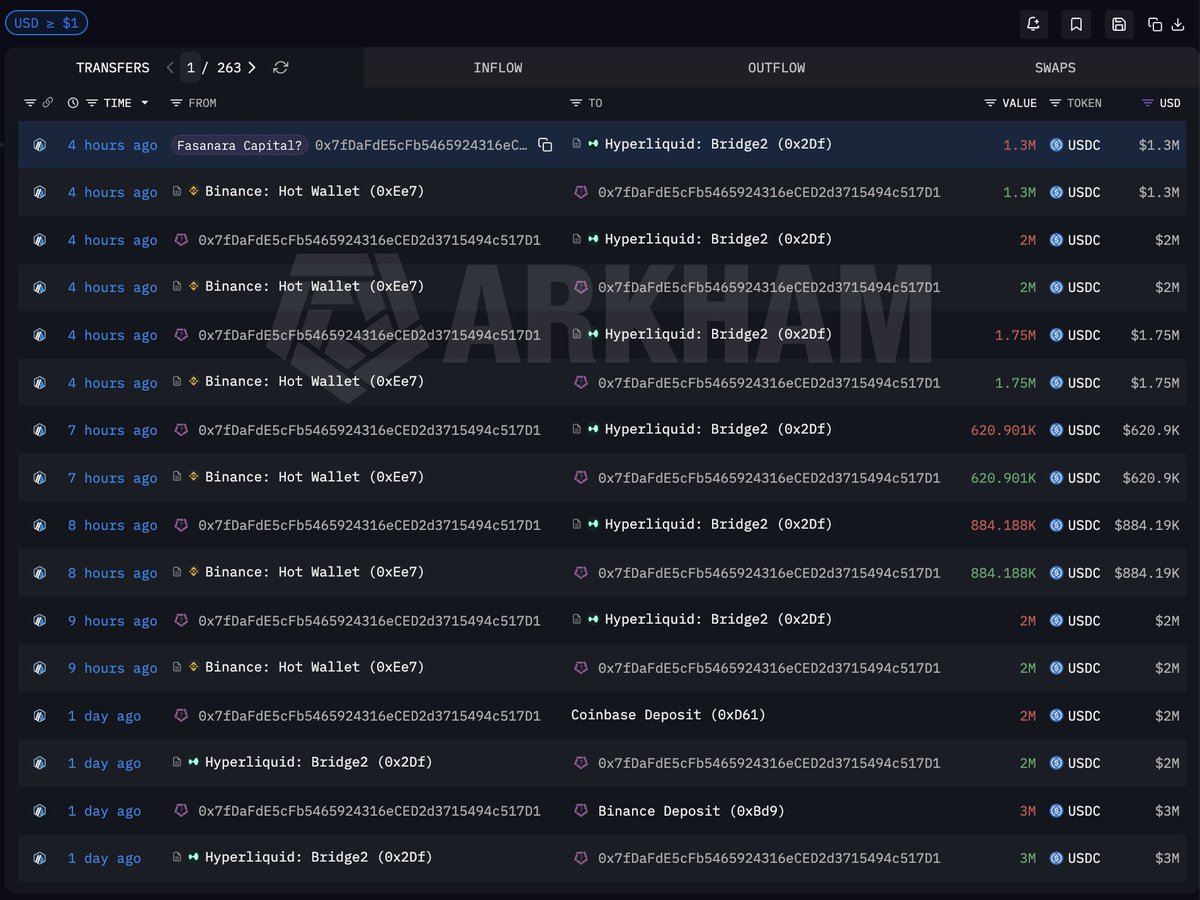Switch to the SWAPS tab
Image resolution: width=1200 pixels, height=900 pixels.
pos(1055,68)
